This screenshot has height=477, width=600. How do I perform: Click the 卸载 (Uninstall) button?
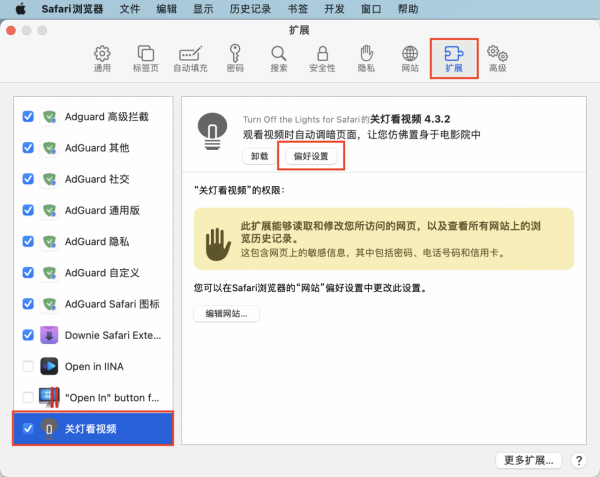pos(259,156)
